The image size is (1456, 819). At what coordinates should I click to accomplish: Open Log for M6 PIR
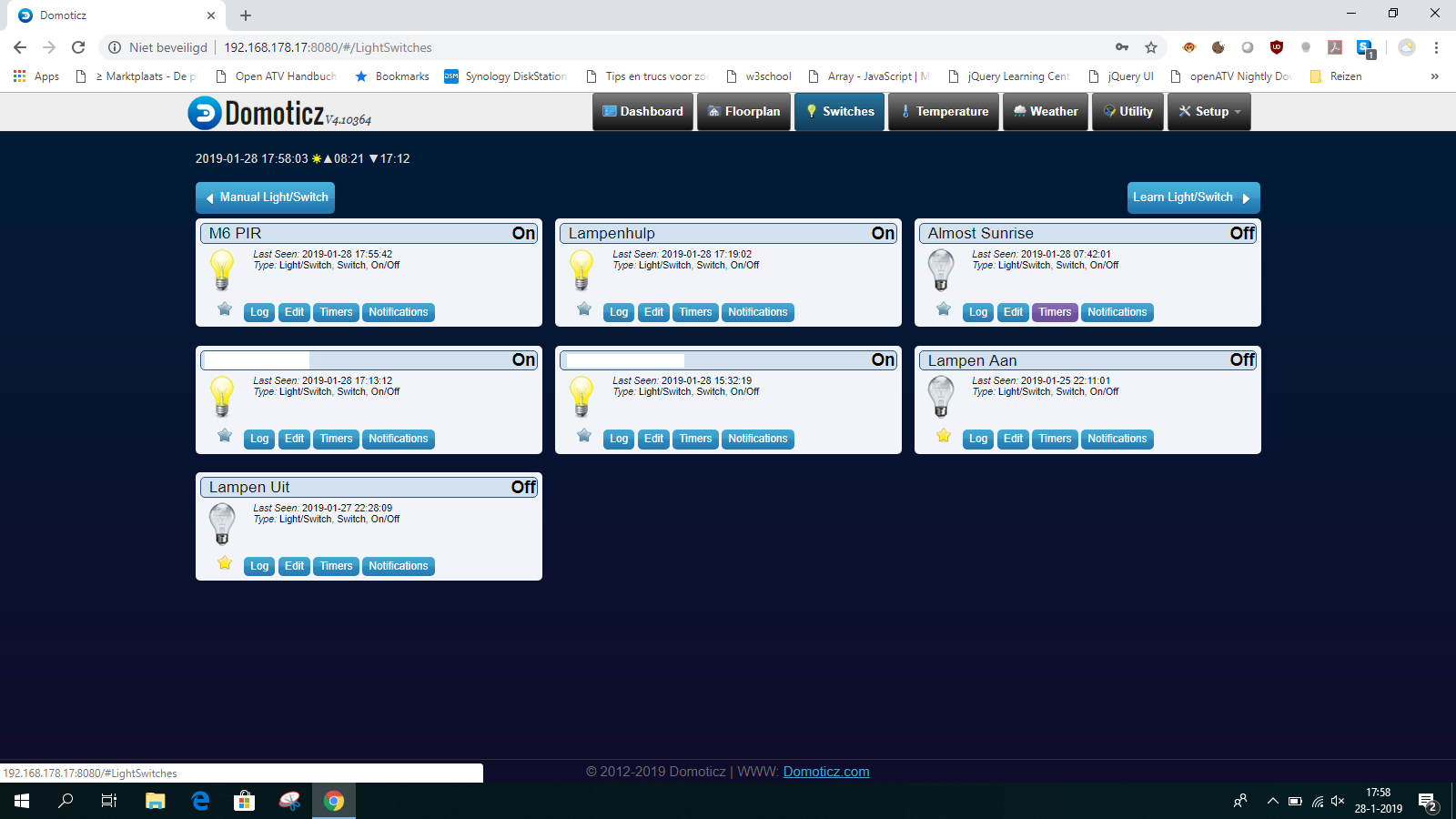click(x=259, y=312)
